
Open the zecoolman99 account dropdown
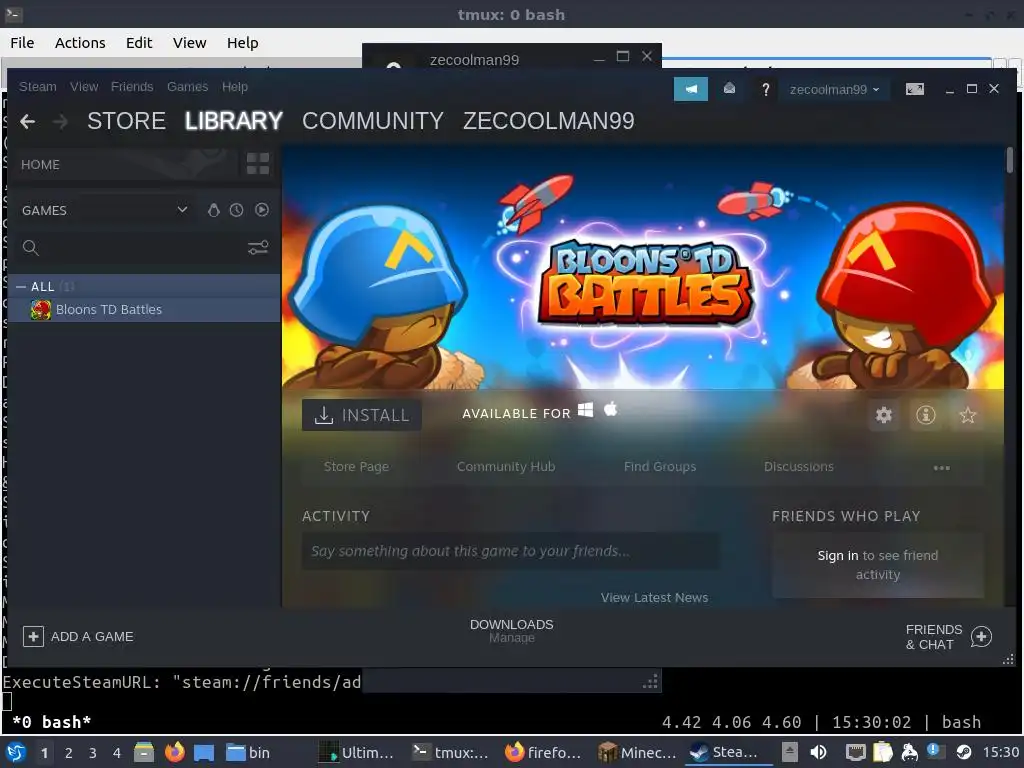tap(834, 89)
